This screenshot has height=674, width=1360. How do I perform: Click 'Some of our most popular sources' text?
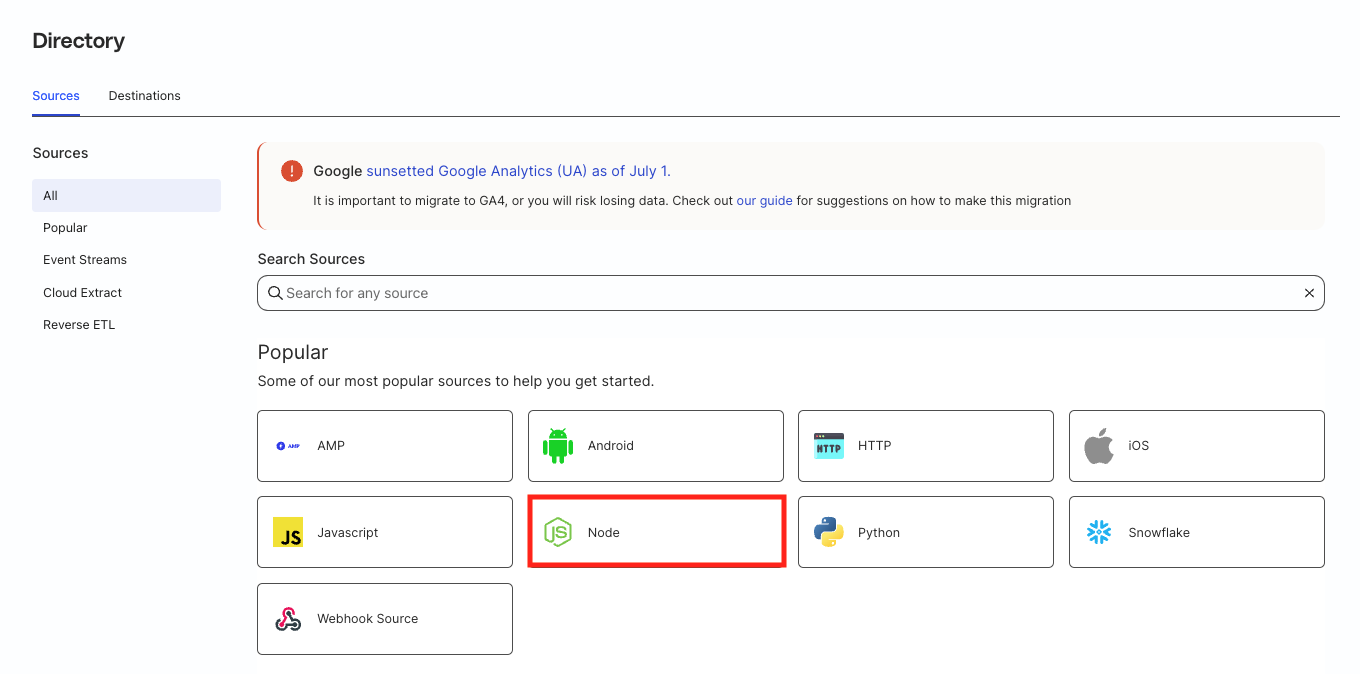456,381
